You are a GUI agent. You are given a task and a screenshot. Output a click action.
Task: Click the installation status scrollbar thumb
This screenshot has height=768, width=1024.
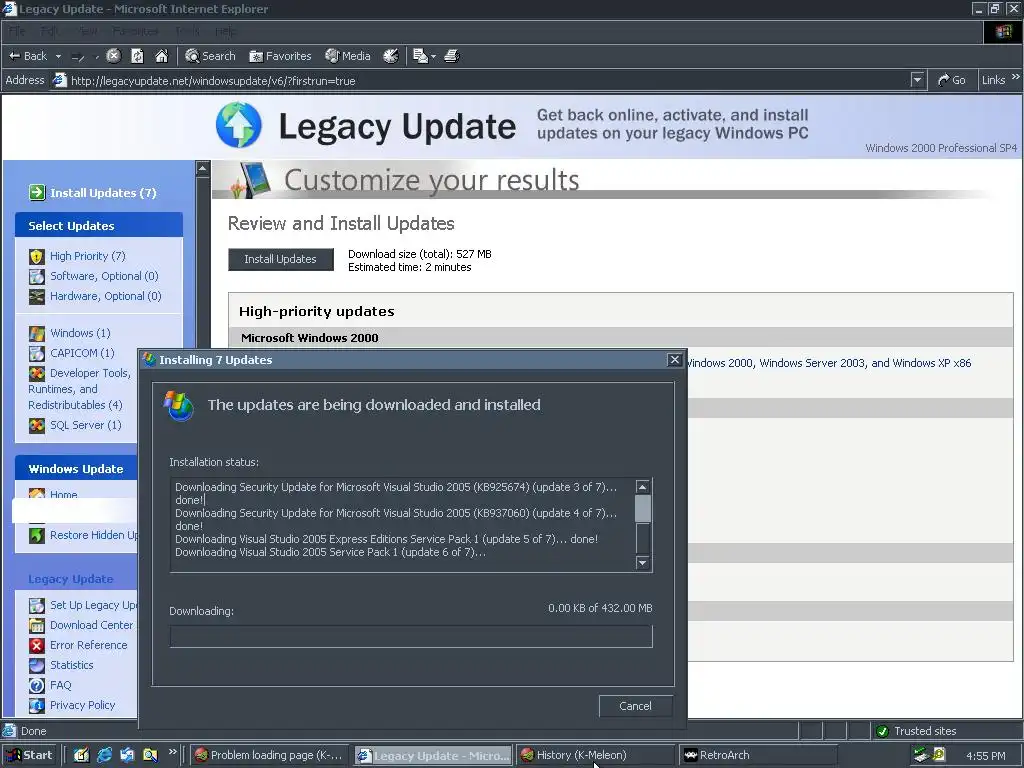643,508
